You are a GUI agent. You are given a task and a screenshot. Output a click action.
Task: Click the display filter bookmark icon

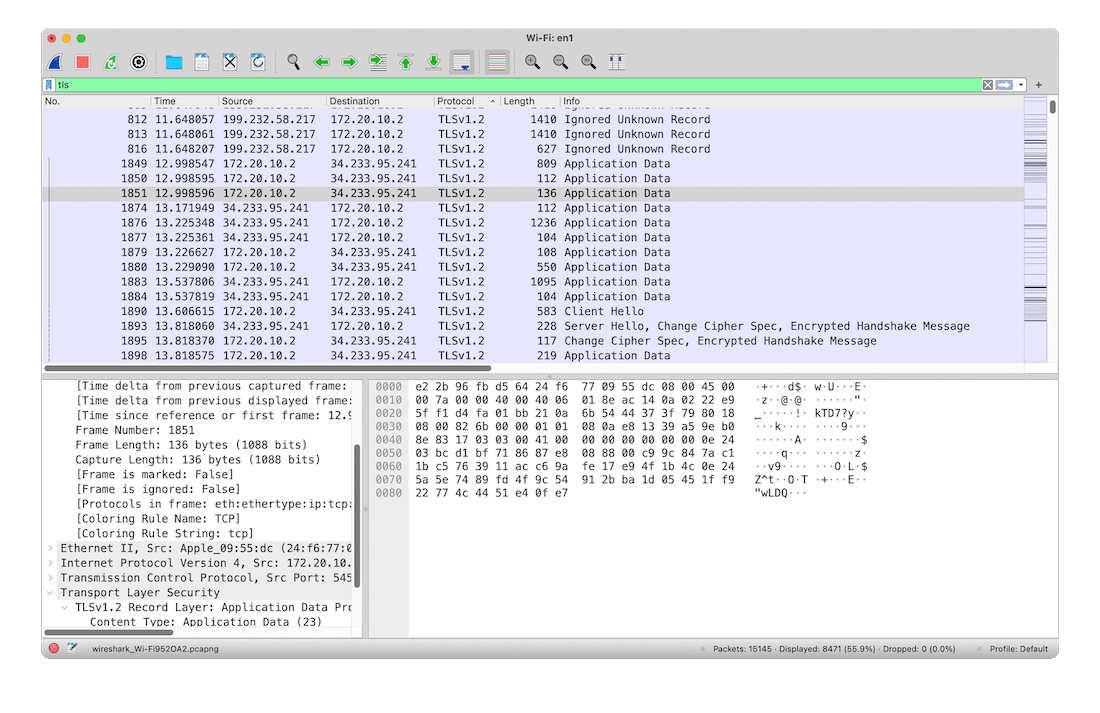coord(50,84)
